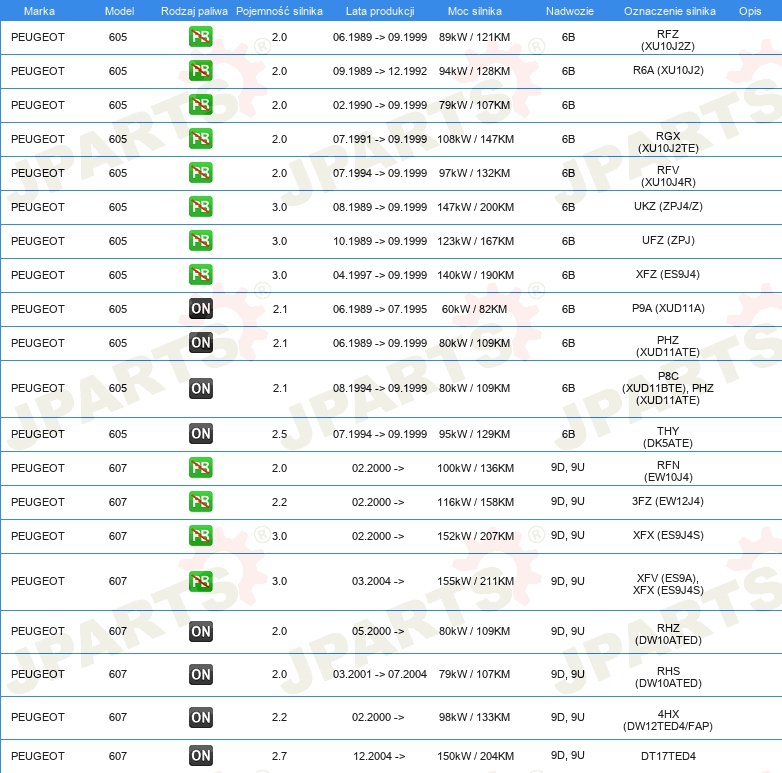Click petrol fuel icon in RFZ (XU10J2Z) row

[200, 37]
